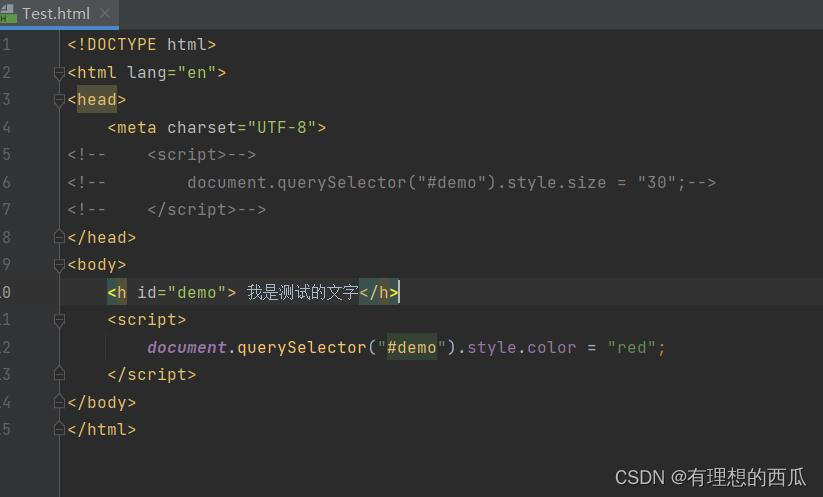823x497 pixels.
Task: Click the Chinese text 我是测试的文字
Action: [x=303, y=292]
